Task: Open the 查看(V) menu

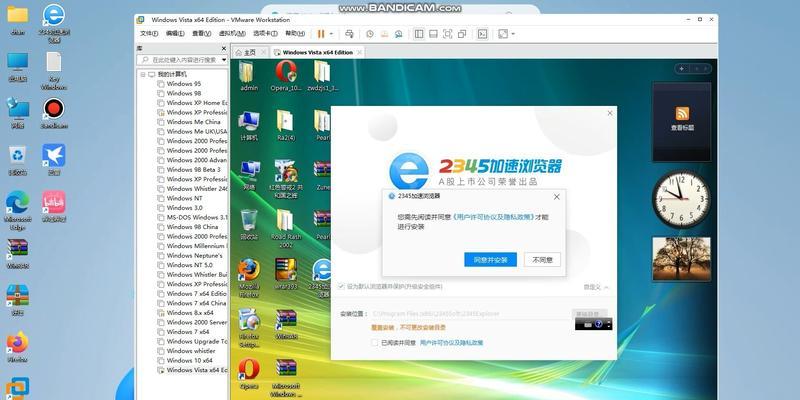Action: point(202,34)
